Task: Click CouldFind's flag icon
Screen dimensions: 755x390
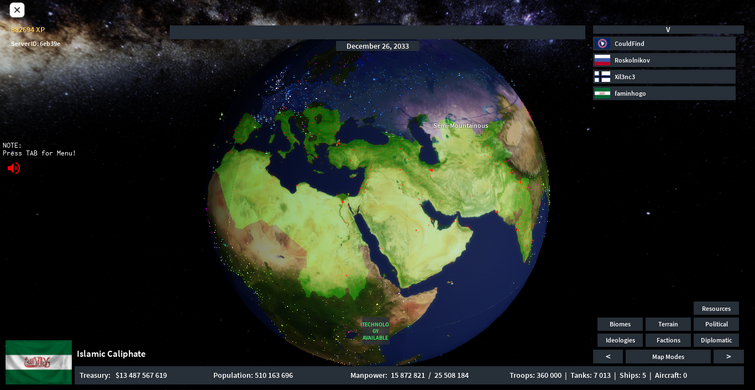Action: [x=602, y=44]
